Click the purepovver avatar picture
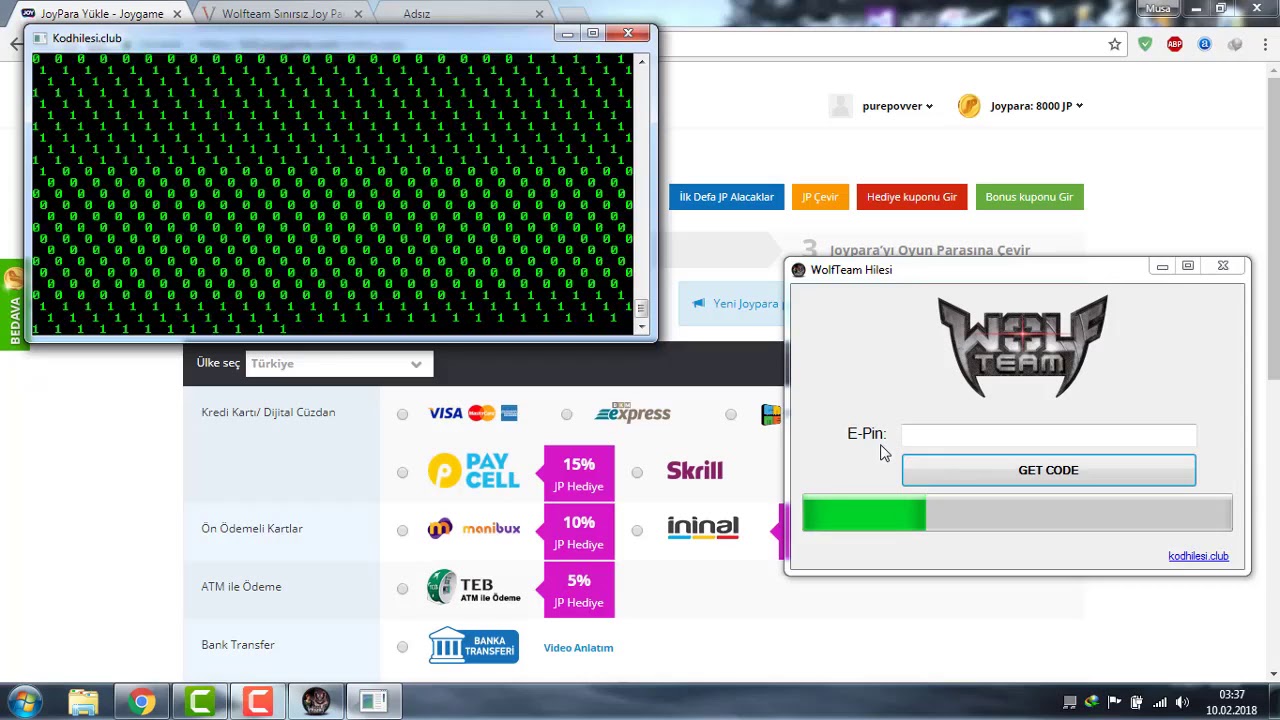 (x=841, y=106)
